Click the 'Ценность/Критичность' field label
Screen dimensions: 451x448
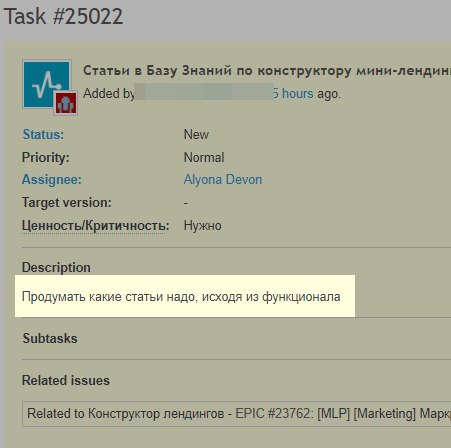pyautogui.click(x=96, y=226)
